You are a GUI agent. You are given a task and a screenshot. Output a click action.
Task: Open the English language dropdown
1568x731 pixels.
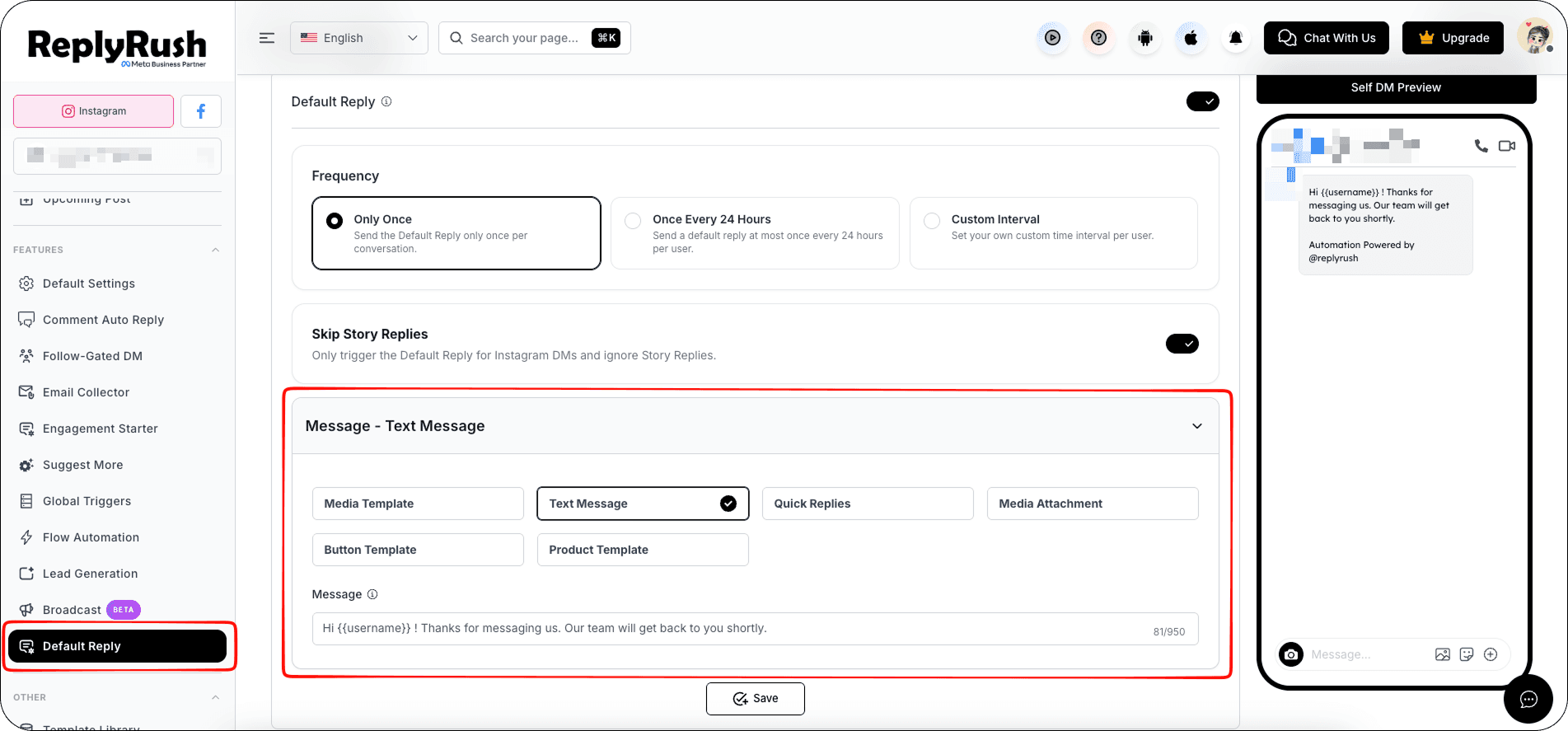(359, 38)
